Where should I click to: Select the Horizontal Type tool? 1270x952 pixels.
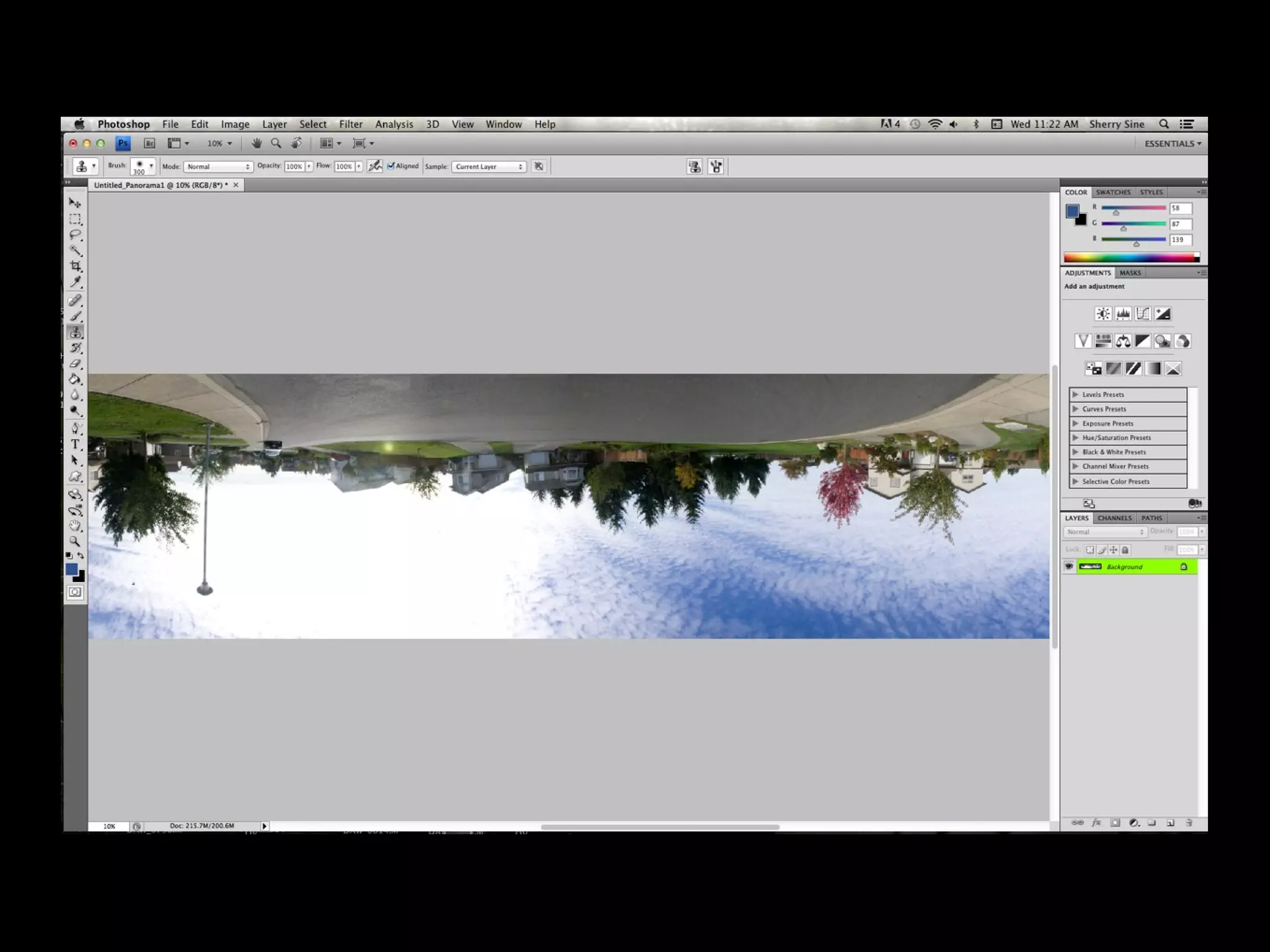(x=76, y=444)
